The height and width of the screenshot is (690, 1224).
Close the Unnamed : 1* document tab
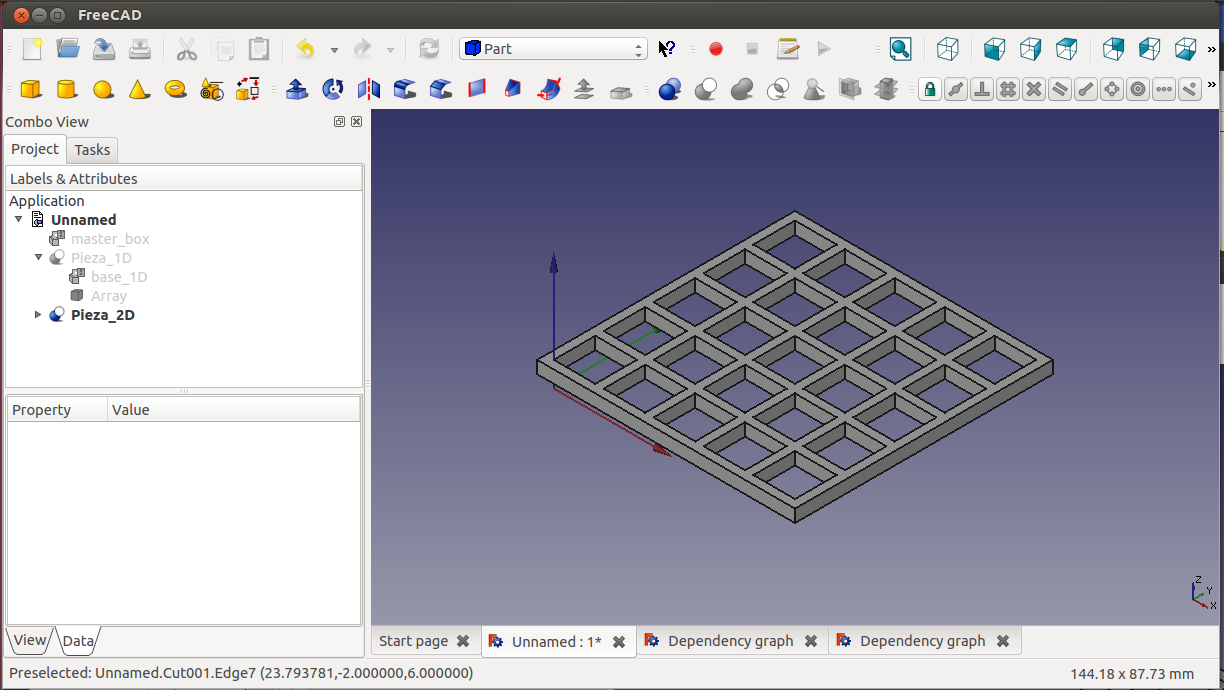click(619, 642)
